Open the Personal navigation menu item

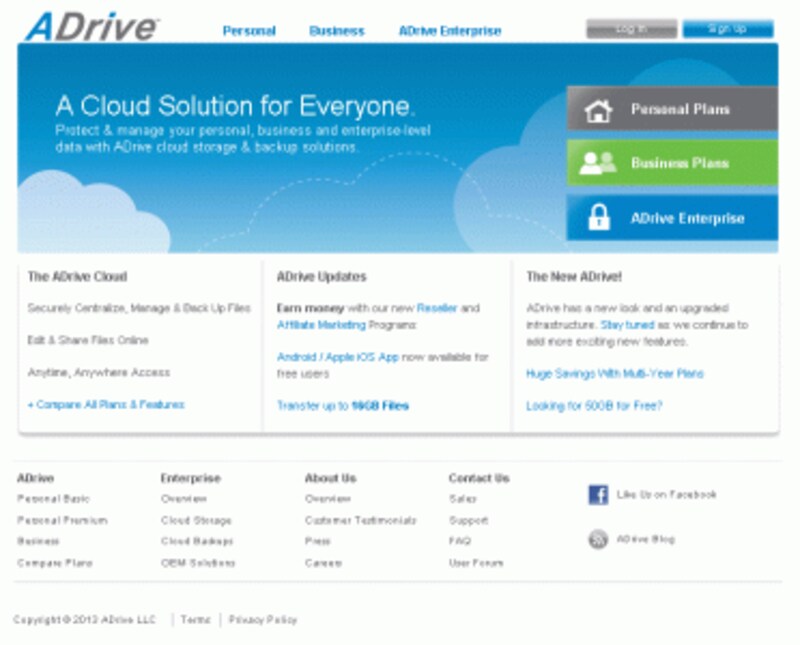point(249,31)
